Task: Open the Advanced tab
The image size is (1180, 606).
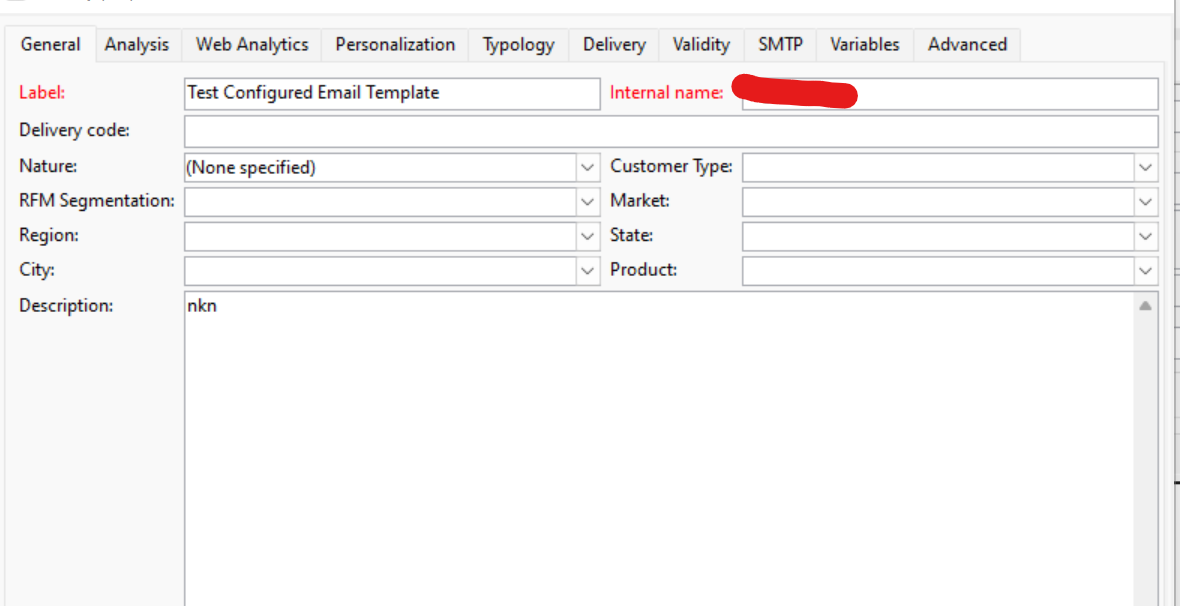Action: click(967, 45)
